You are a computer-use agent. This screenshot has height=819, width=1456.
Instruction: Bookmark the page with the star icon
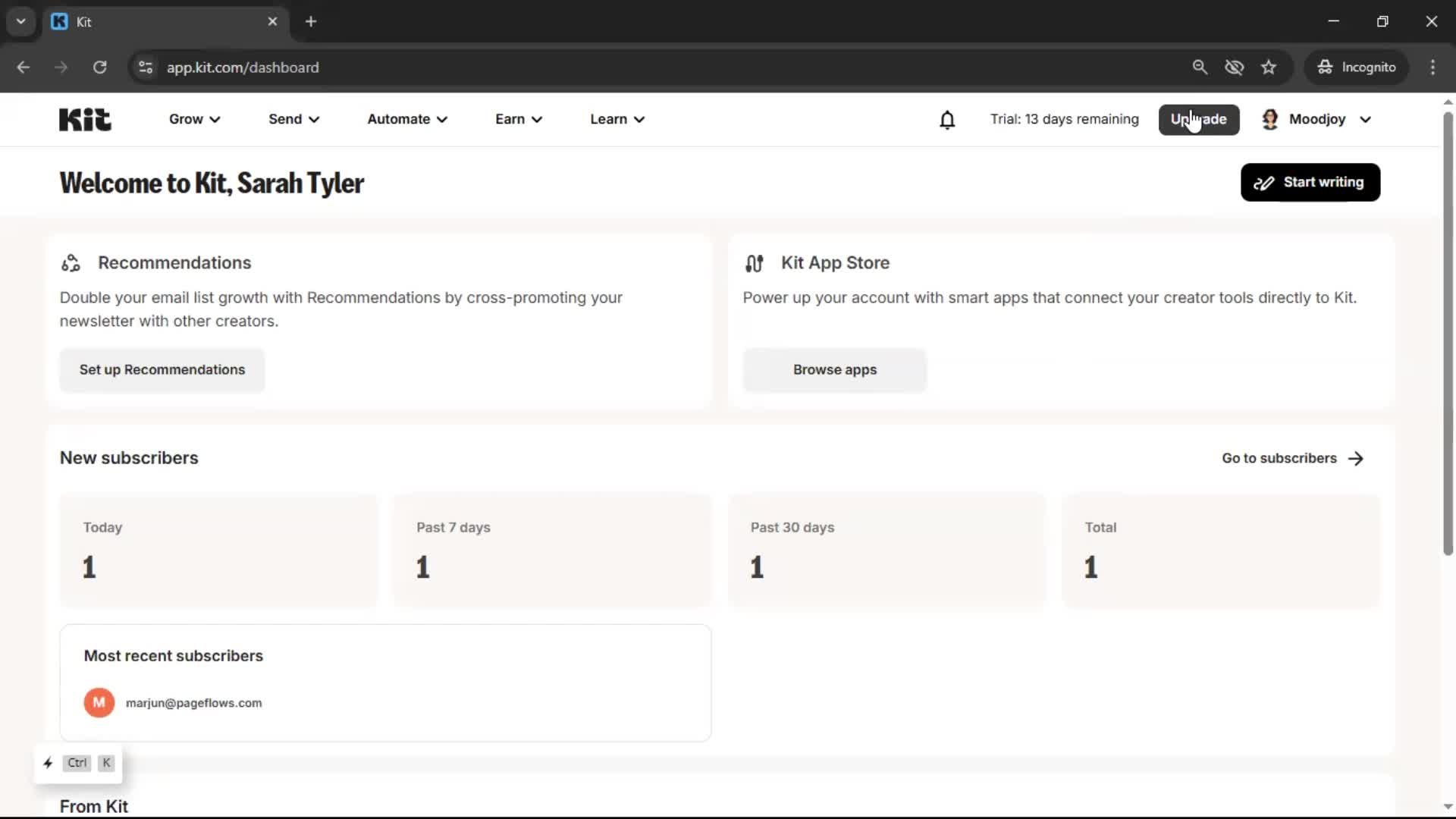[1269, 67]
